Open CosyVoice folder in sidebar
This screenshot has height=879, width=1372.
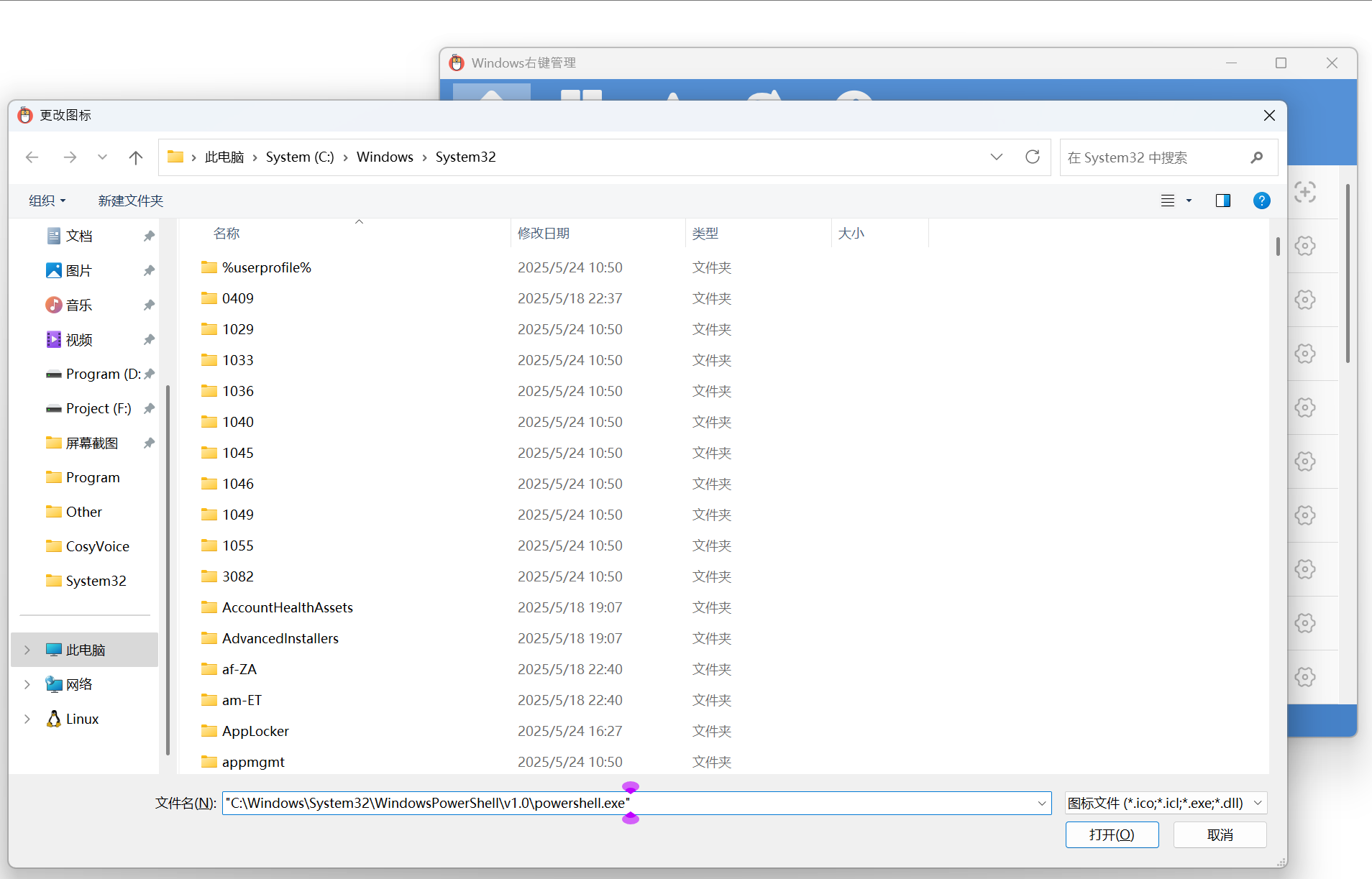pos(88,546)
